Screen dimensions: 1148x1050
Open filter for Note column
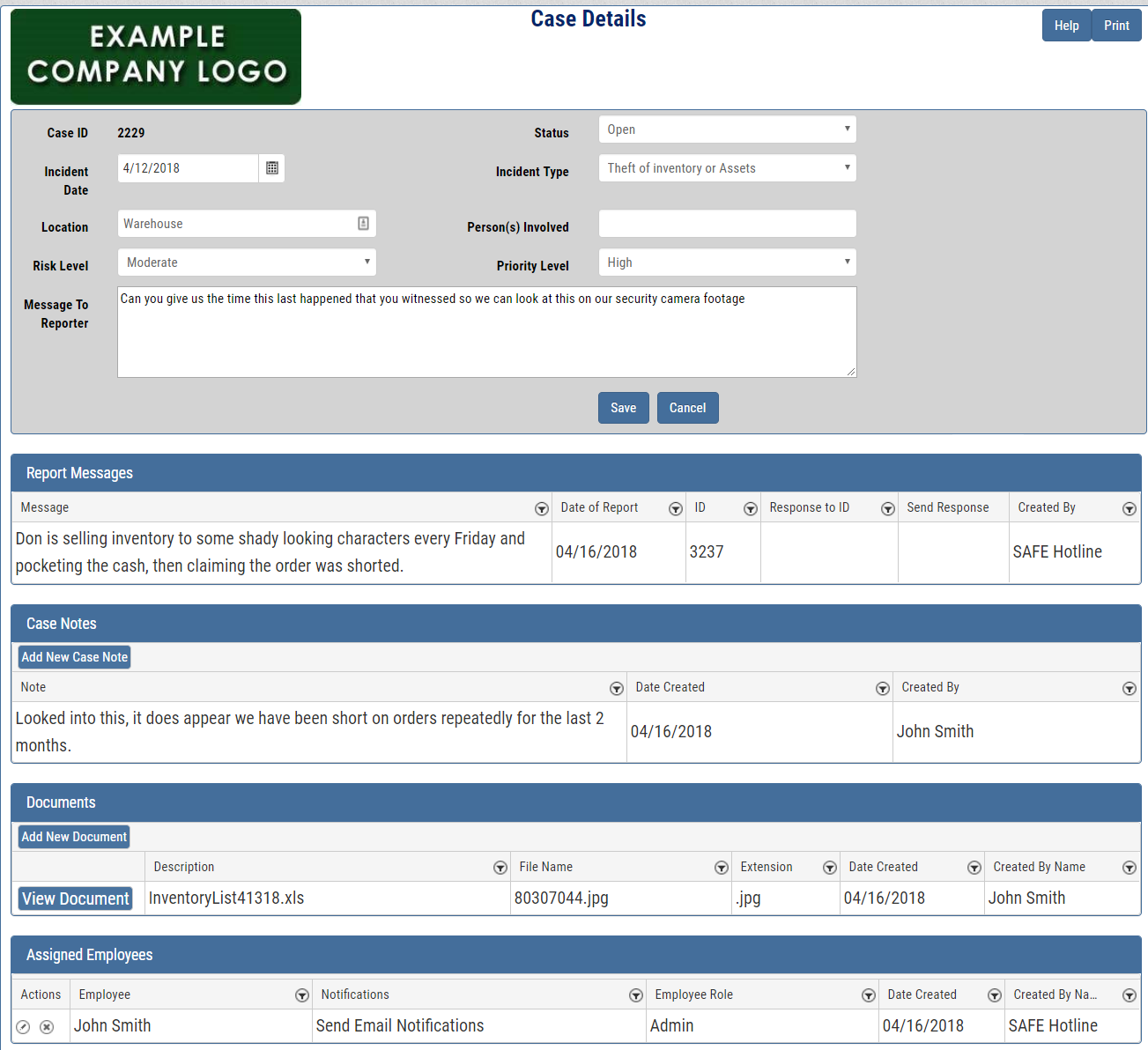617,689
